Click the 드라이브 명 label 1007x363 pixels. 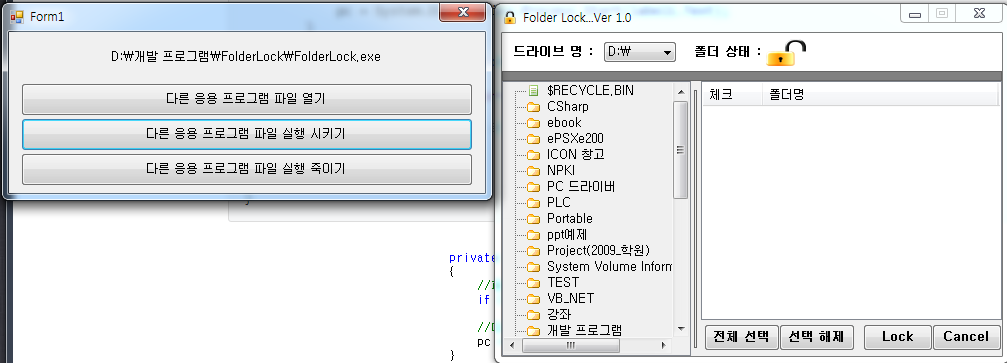[x=554, y=52]
